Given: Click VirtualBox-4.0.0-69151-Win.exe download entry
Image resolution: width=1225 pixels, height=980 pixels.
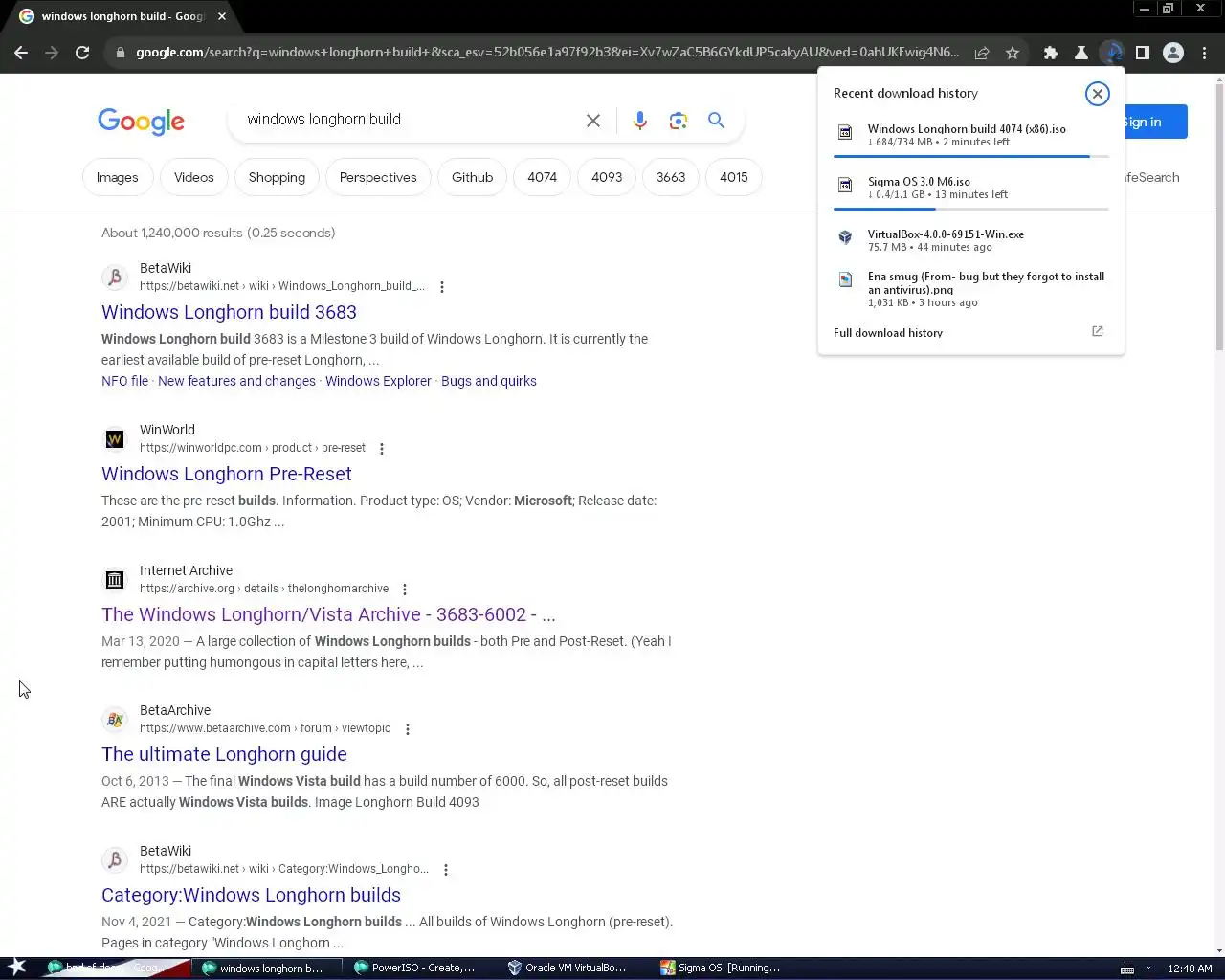Looking at the screenshot, I should point(970,240).
